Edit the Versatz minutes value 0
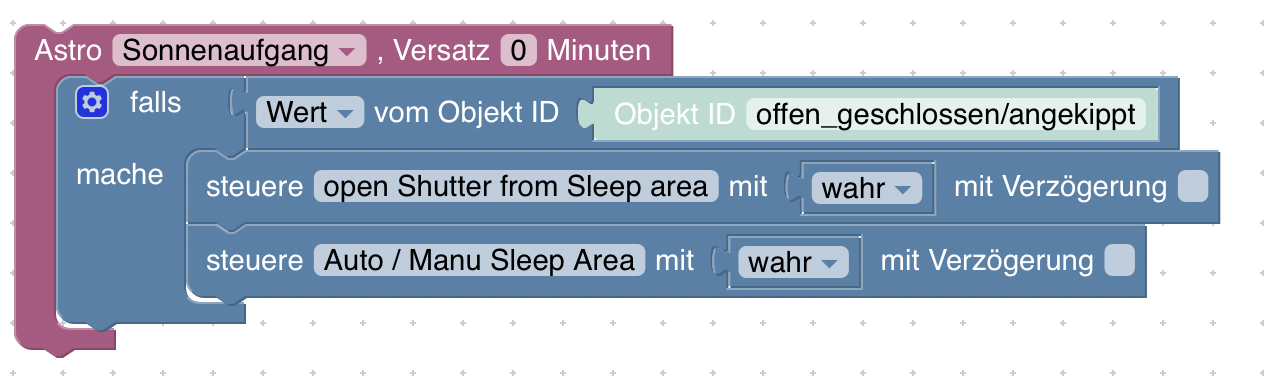The image size is (1264, 378). point(519,50)
